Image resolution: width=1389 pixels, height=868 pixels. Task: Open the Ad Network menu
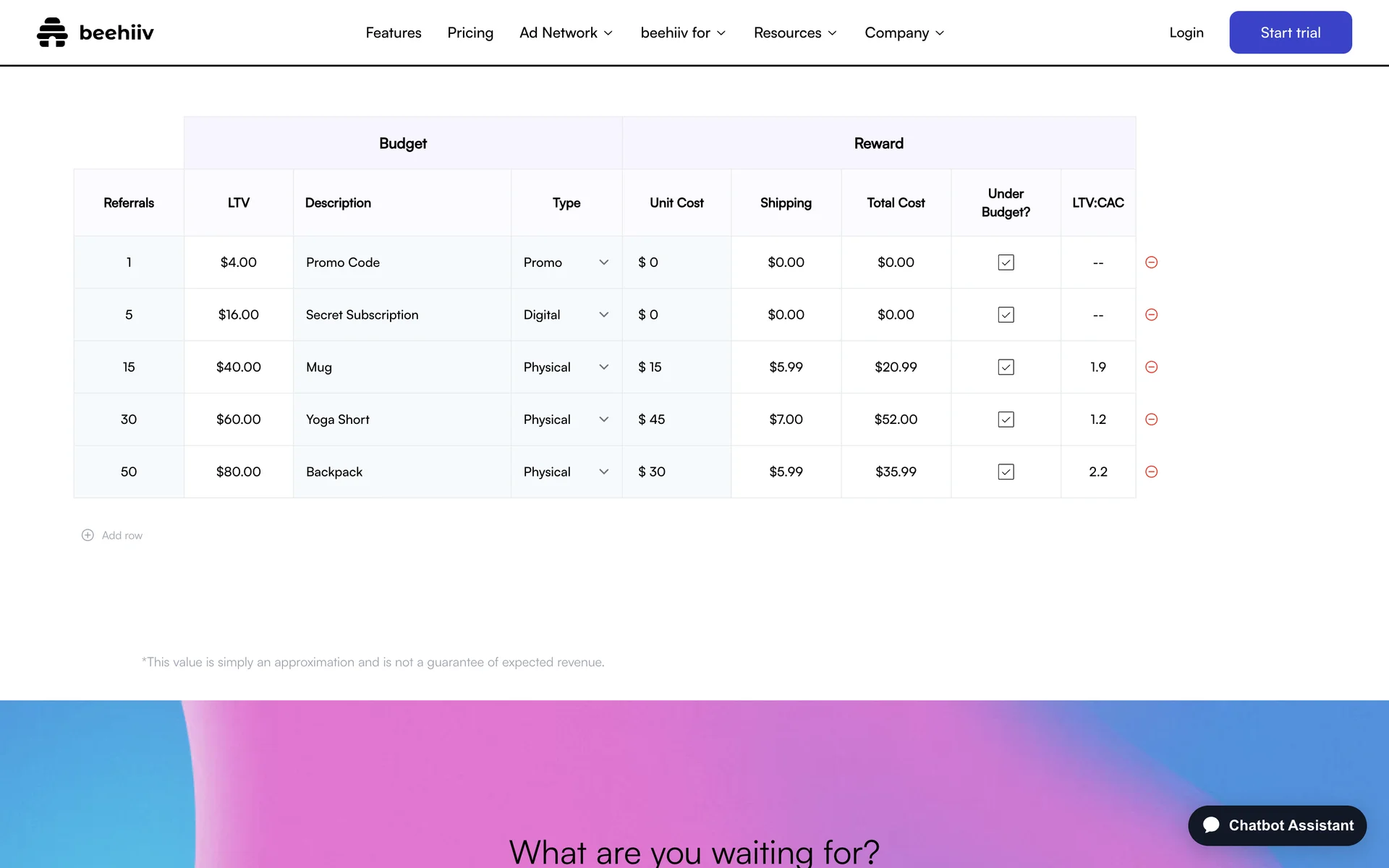tap(566, 33)
